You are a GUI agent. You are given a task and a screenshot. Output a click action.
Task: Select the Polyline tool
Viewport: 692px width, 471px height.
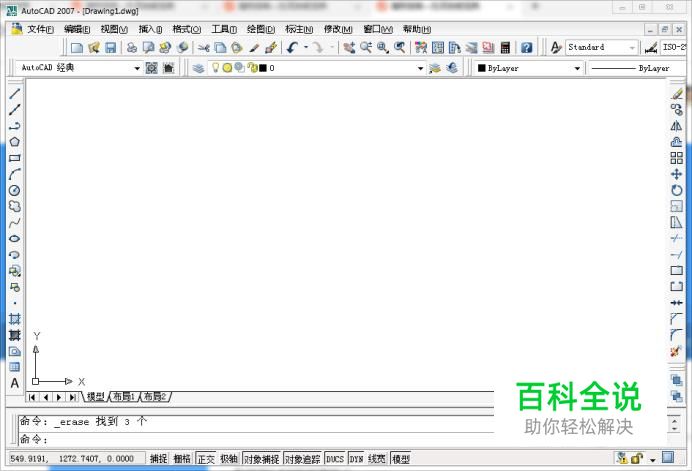[15, 126]
